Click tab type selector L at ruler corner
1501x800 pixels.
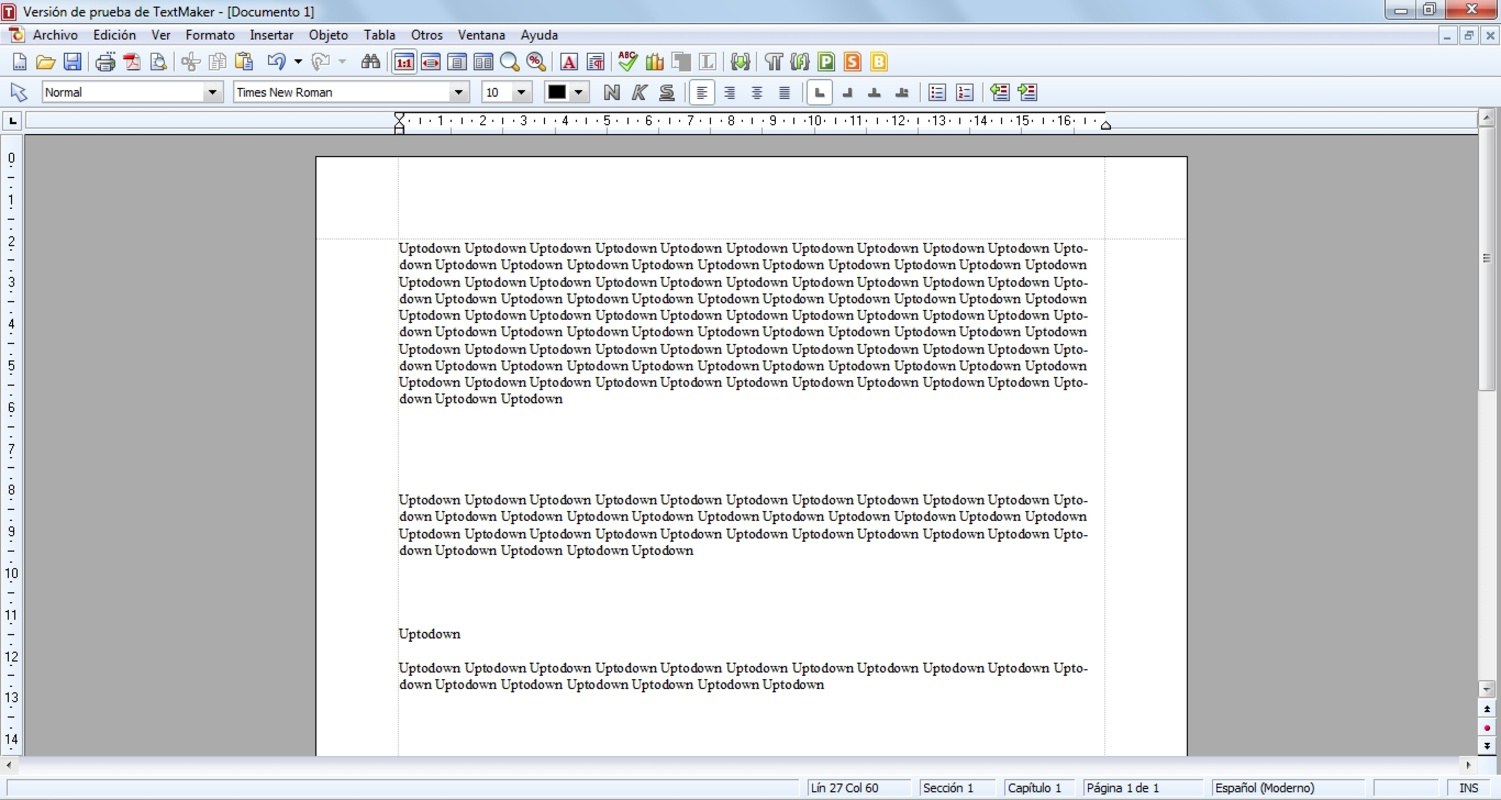click(12, 121)
